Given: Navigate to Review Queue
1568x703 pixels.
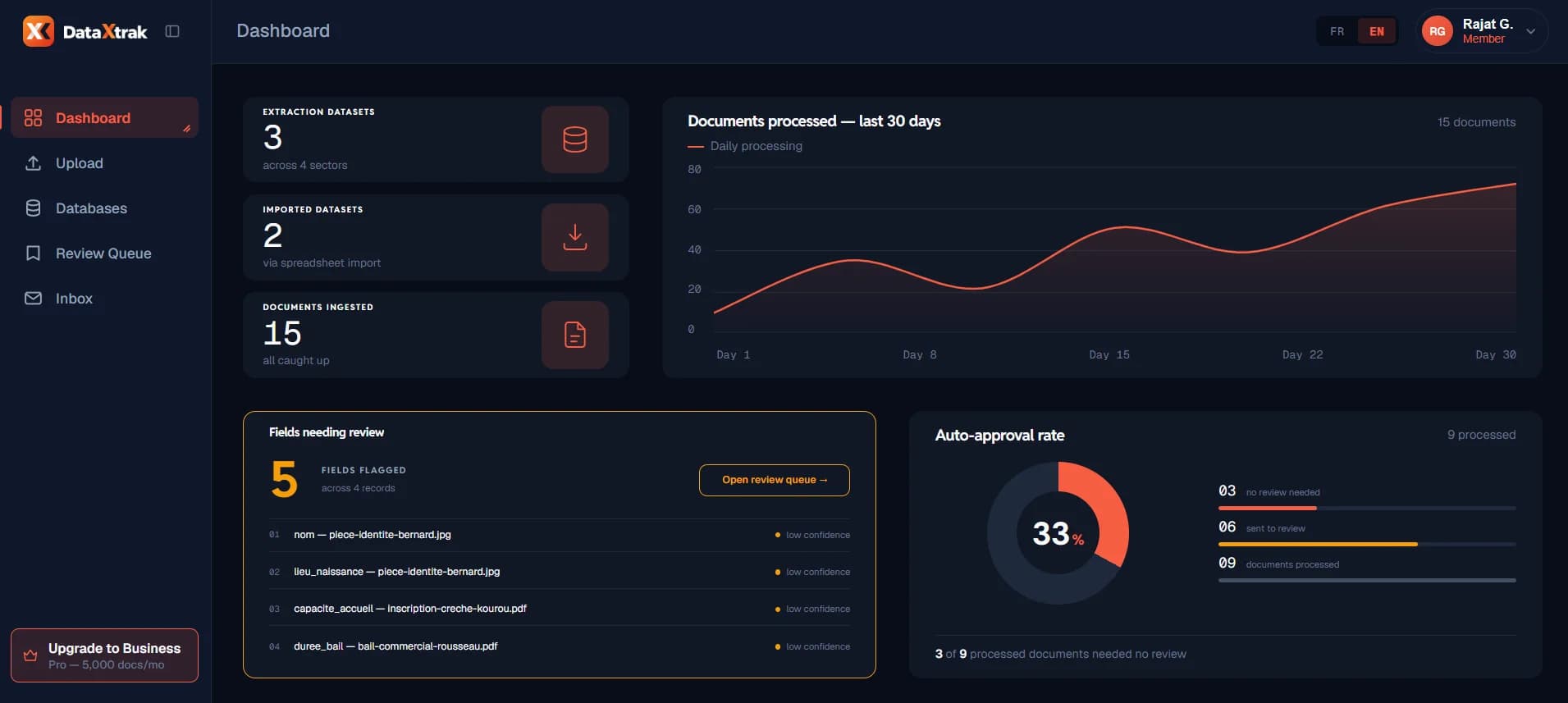Looking at the screenshot, I should (x=104, y=253).
